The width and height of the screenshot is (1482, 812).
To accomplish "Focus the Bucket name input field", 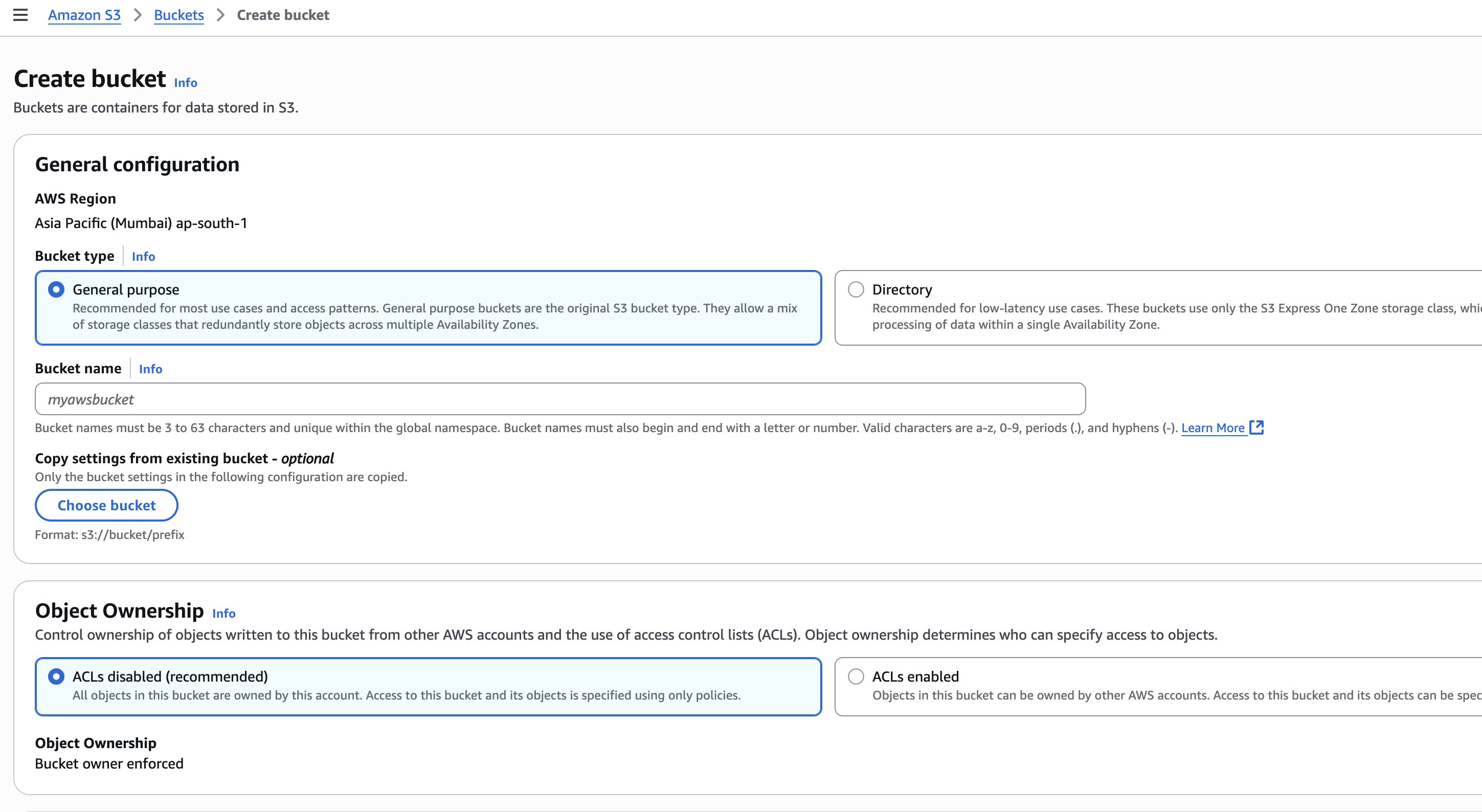I will (x=559, y=399).
